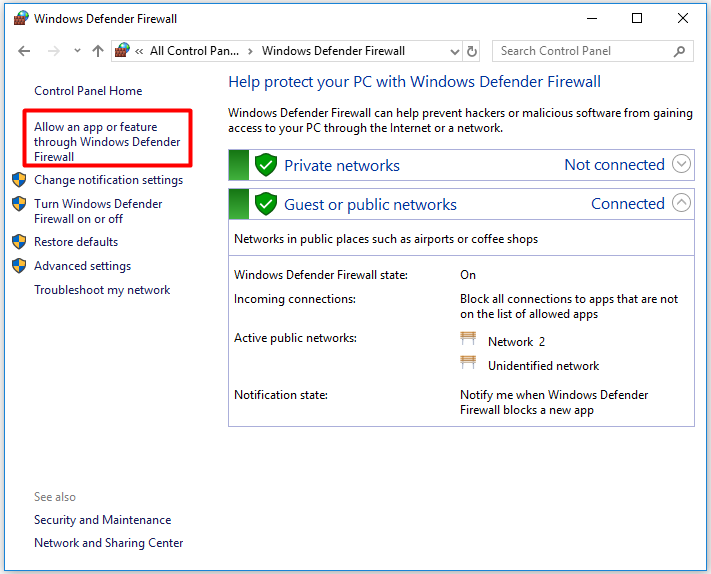Click the search magnifier icon
This screenshot has width=711, height=574.
click(680, 51)
